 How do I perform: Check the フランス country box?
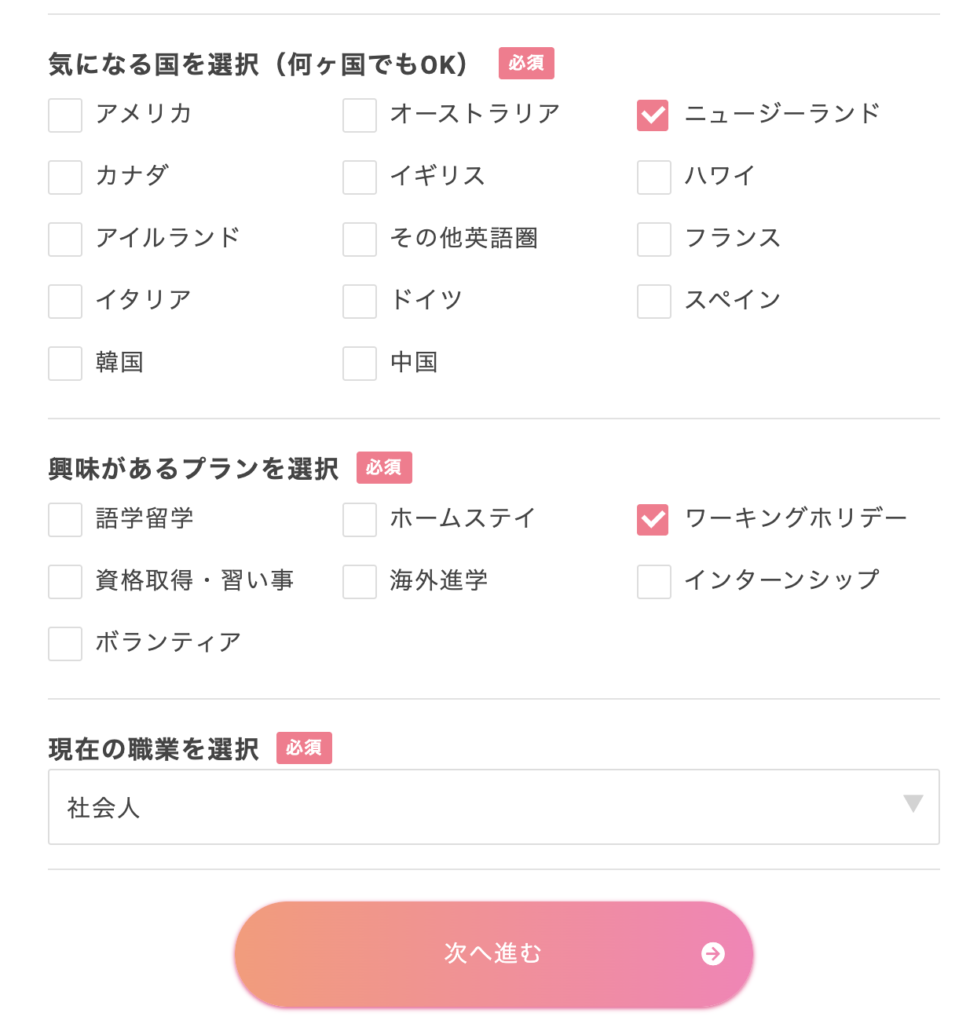coord(653,239)
